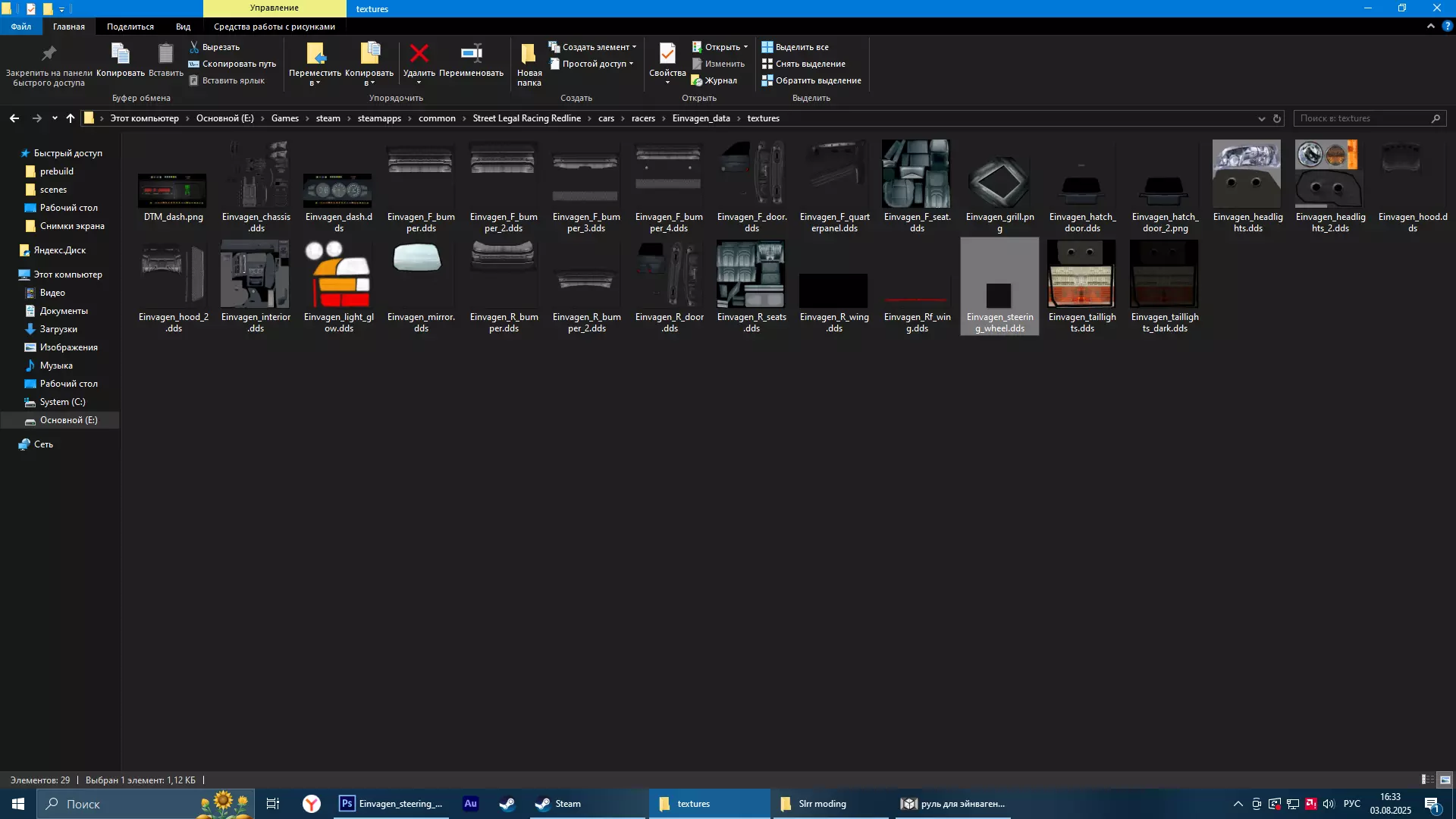The width and height of the screenshot is (1456, 819).
Task: Click the Rename (Переименовать) ribbon icon
Action: [471, 54]
